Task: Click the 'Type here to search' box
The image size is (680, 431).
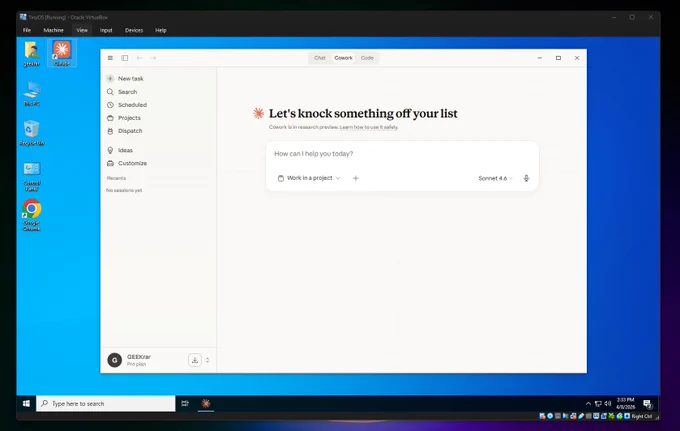Action: click(106, 404)
